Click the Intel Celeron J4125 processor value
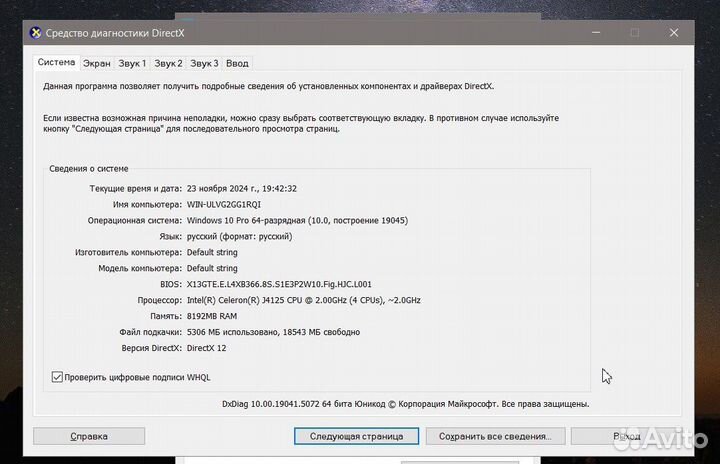 point(304,300)
